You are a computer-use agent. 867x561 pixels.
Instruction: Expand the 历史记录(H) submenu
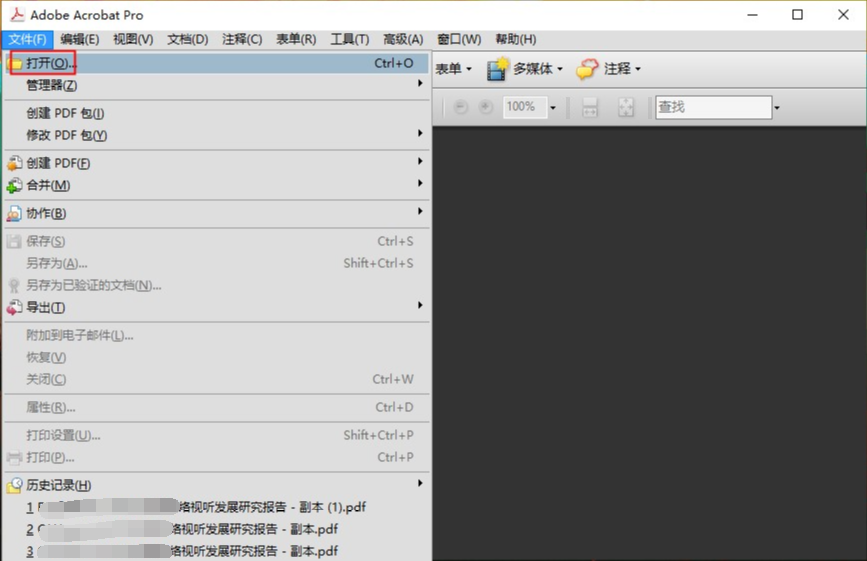(x=217, y=485)
